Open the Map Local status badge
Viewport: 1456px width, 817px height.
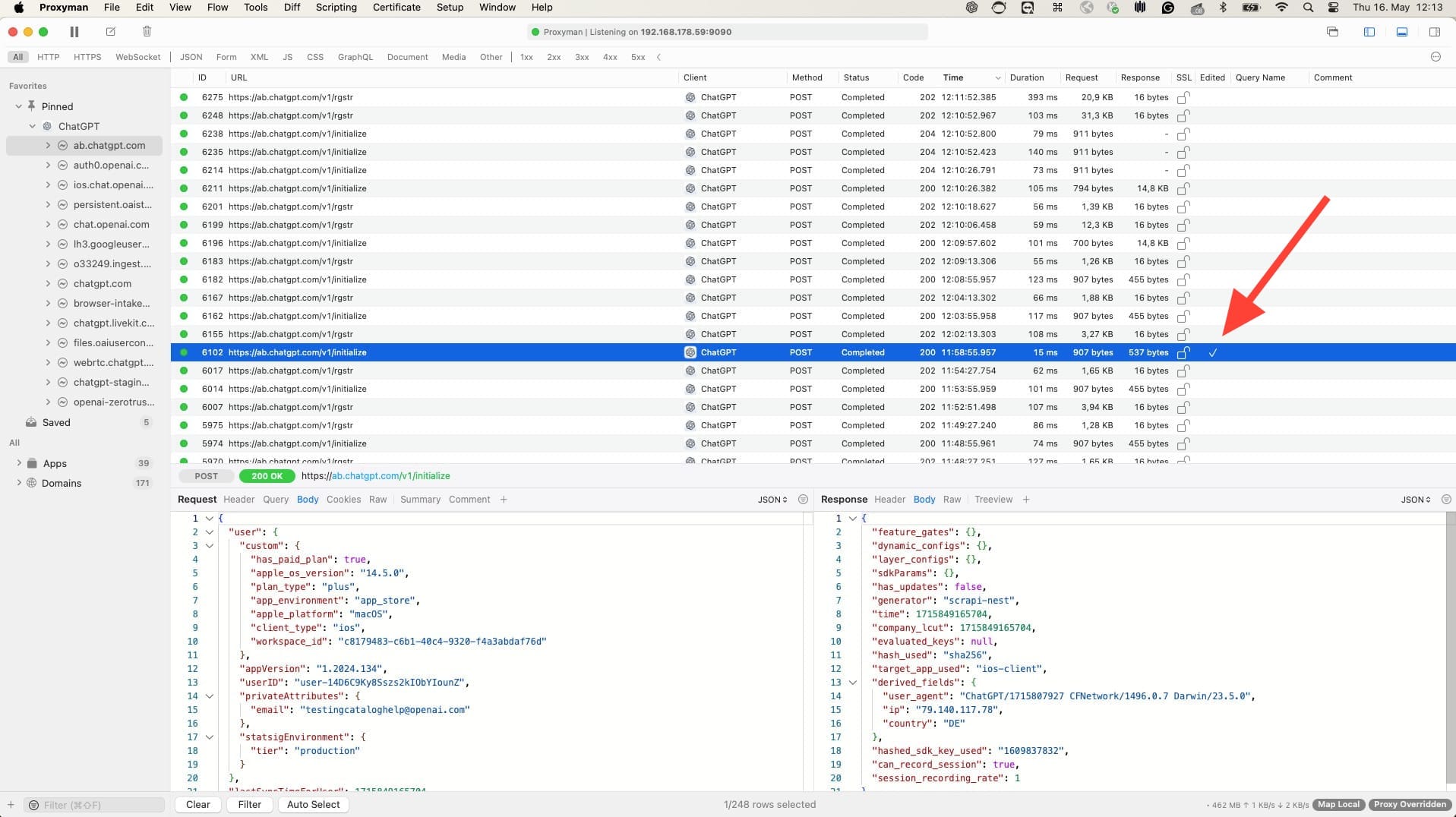point(1337,803)
